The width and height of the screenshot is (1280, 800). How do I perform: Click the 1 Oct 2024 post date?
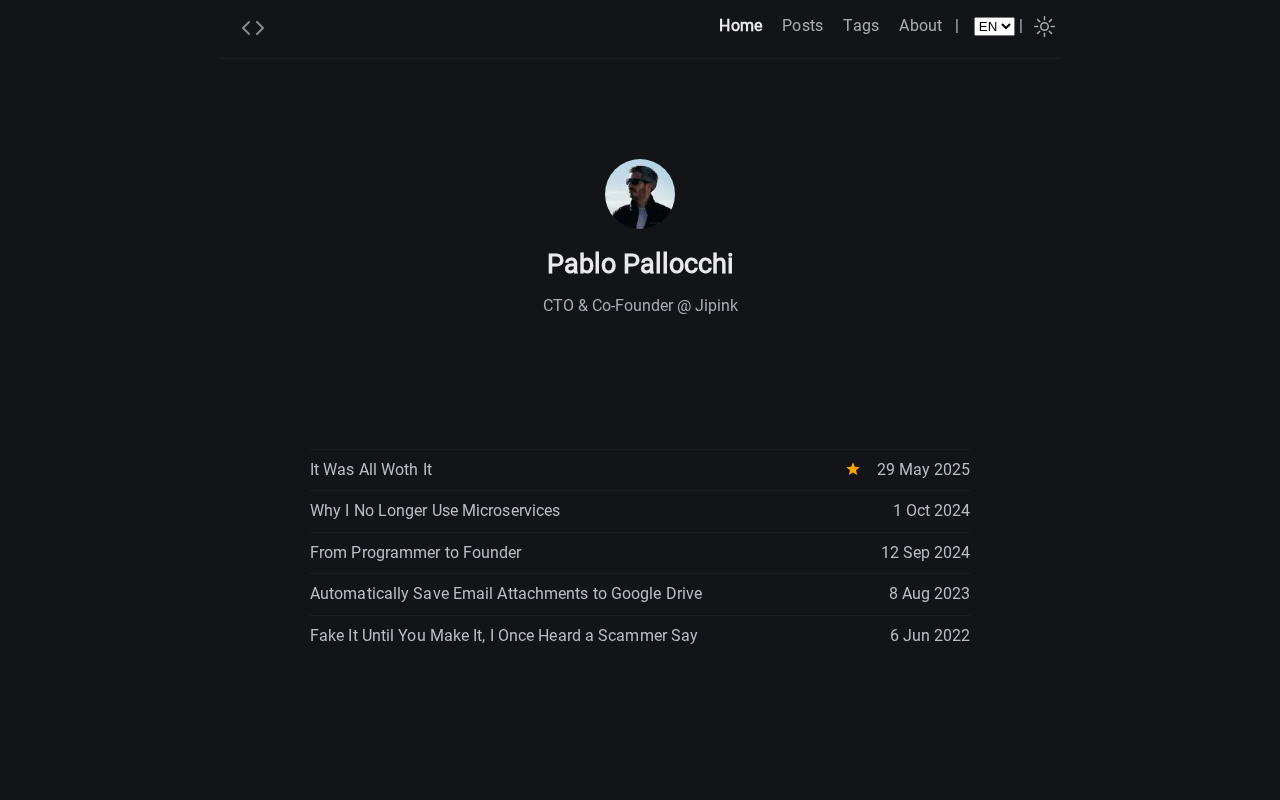pyautogui.click(x=931, y=511)
